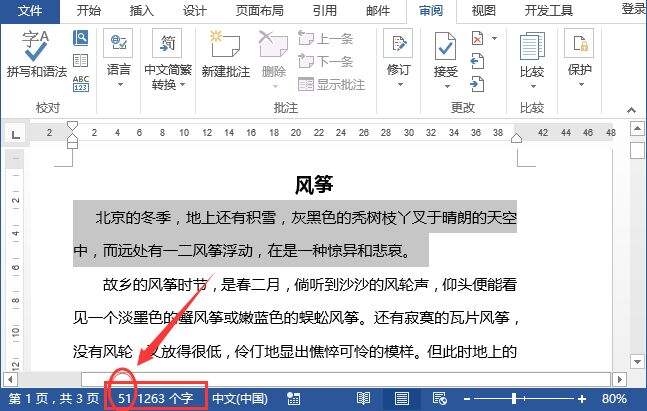The width and height of the screenshot is (647, 411).
Task: Open the Define lookup icon in proofing group
Action: click(x=80, y=38)
